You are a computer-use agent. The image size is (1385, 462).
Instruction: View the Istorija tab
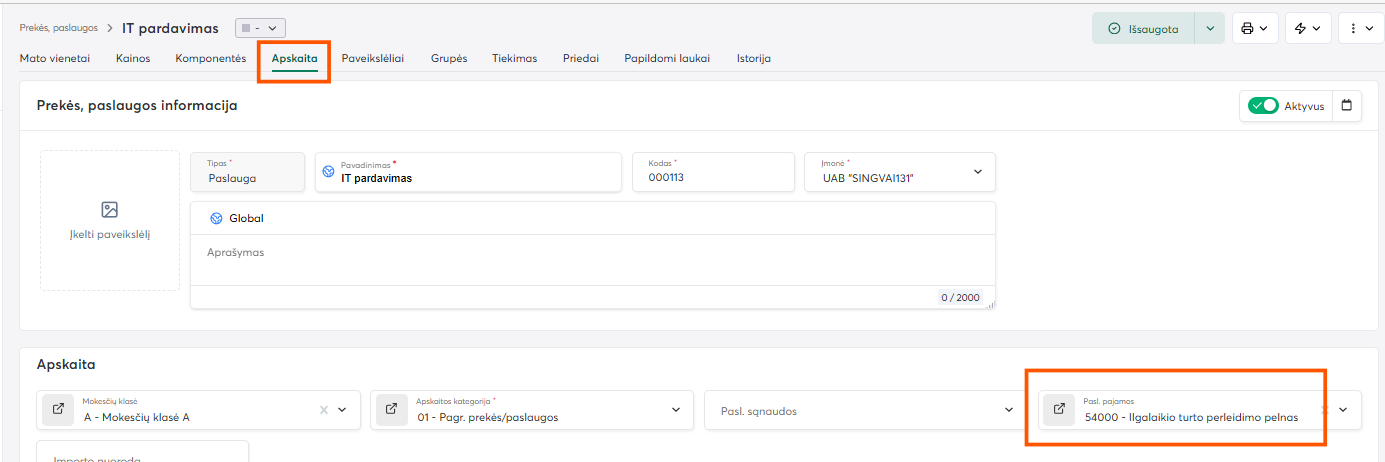pyautogui.click(x=754, y=58)
